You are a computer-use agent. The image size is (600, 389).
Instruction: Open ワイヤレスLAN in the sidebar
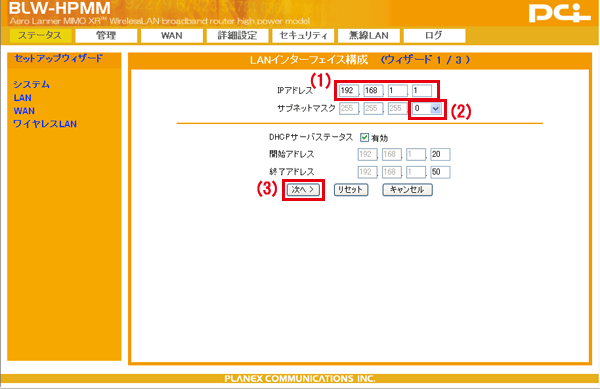(45, 124)
